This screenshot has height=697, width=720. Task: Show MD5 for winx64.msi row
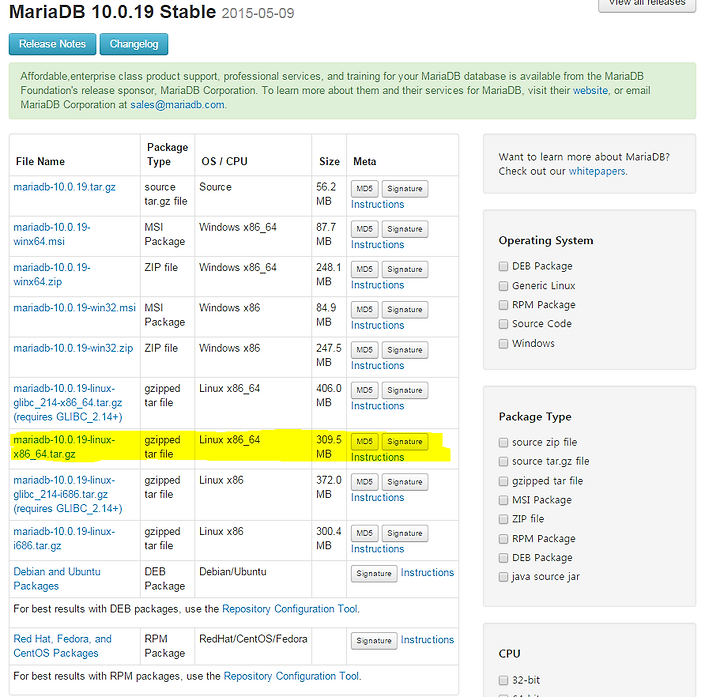pos(365,229)
